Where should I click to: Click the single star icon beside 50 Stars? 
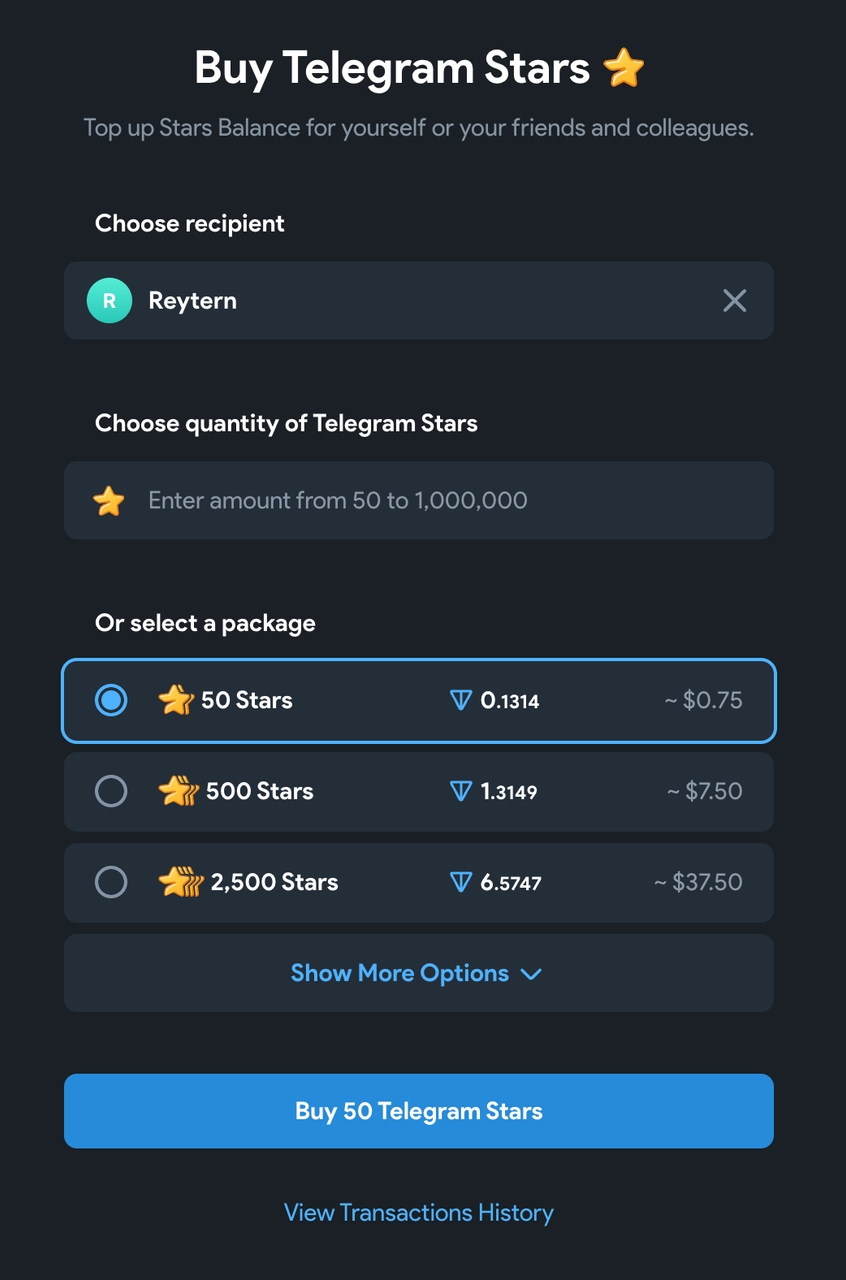pos(175,700)
